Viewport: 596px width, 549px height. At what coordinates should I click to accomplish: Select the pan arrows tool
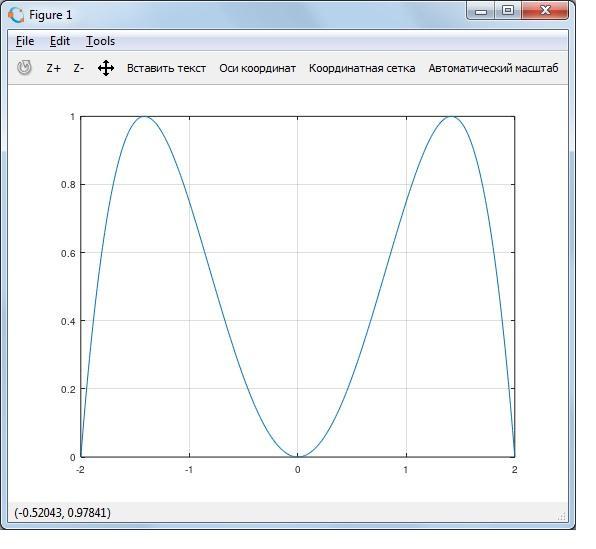(x=106, y=68)
